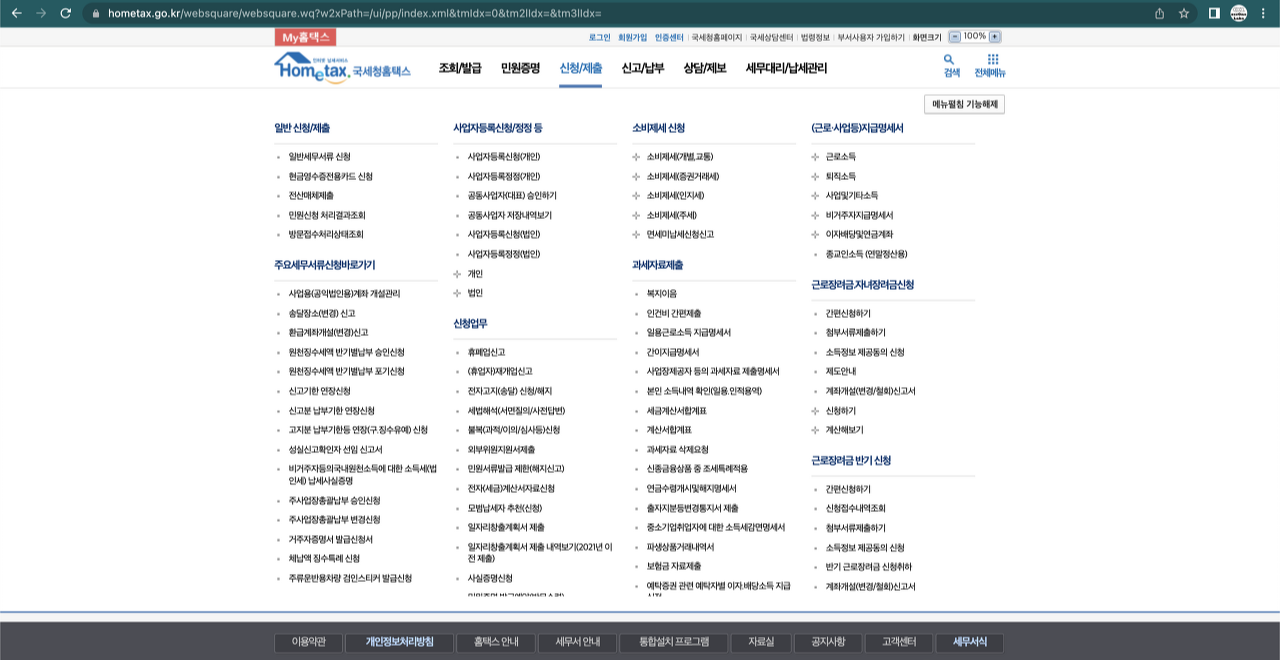This screenshot has width=1280, height=660.
Task: Open the 신고/납부 menu
Action: pyautogui.click(x=642, y=67)
